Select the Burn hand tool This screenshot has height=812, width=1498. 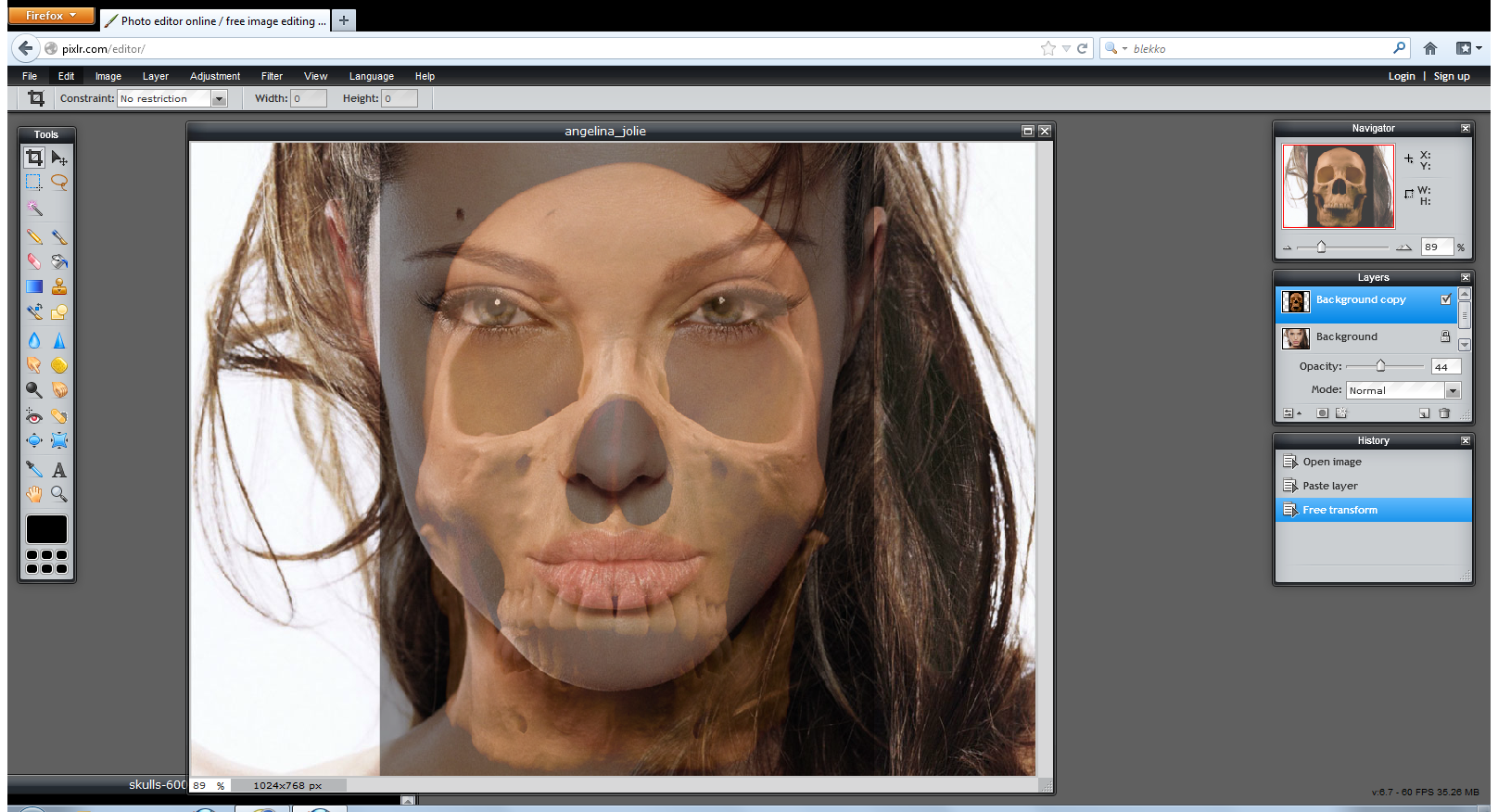point(59,390)
